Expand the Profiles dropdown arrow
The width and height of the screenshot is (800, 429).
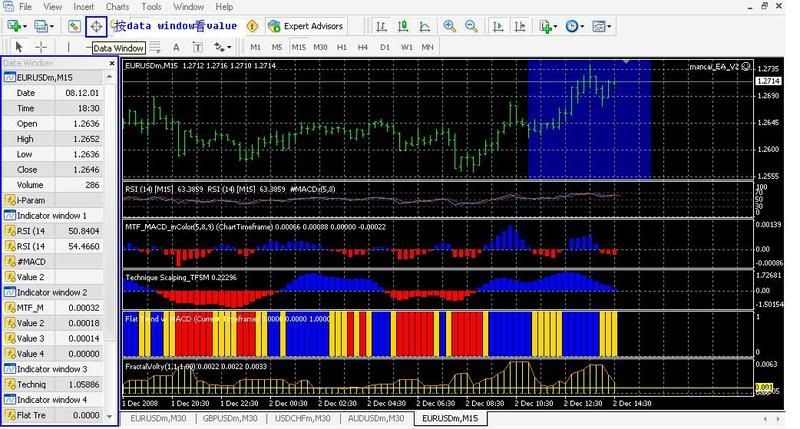coord(52,27)
